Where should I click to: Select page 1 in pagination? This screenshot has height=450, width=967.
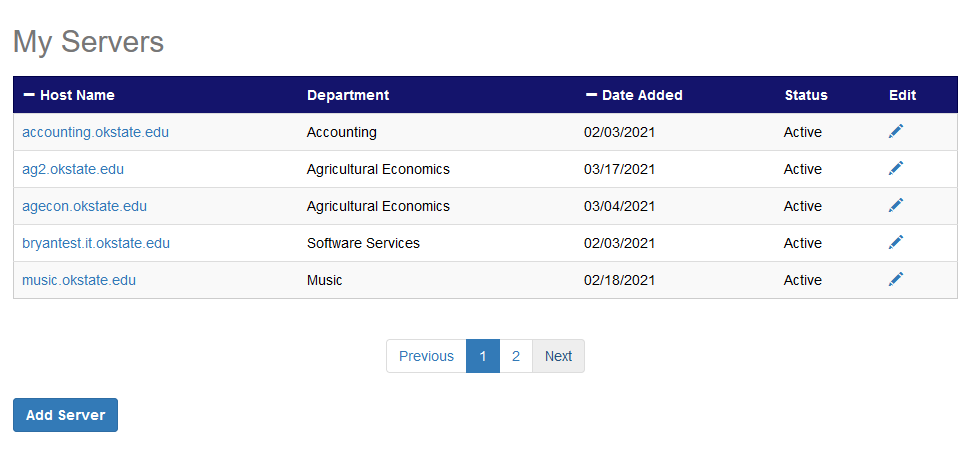(x=483, y=356)
